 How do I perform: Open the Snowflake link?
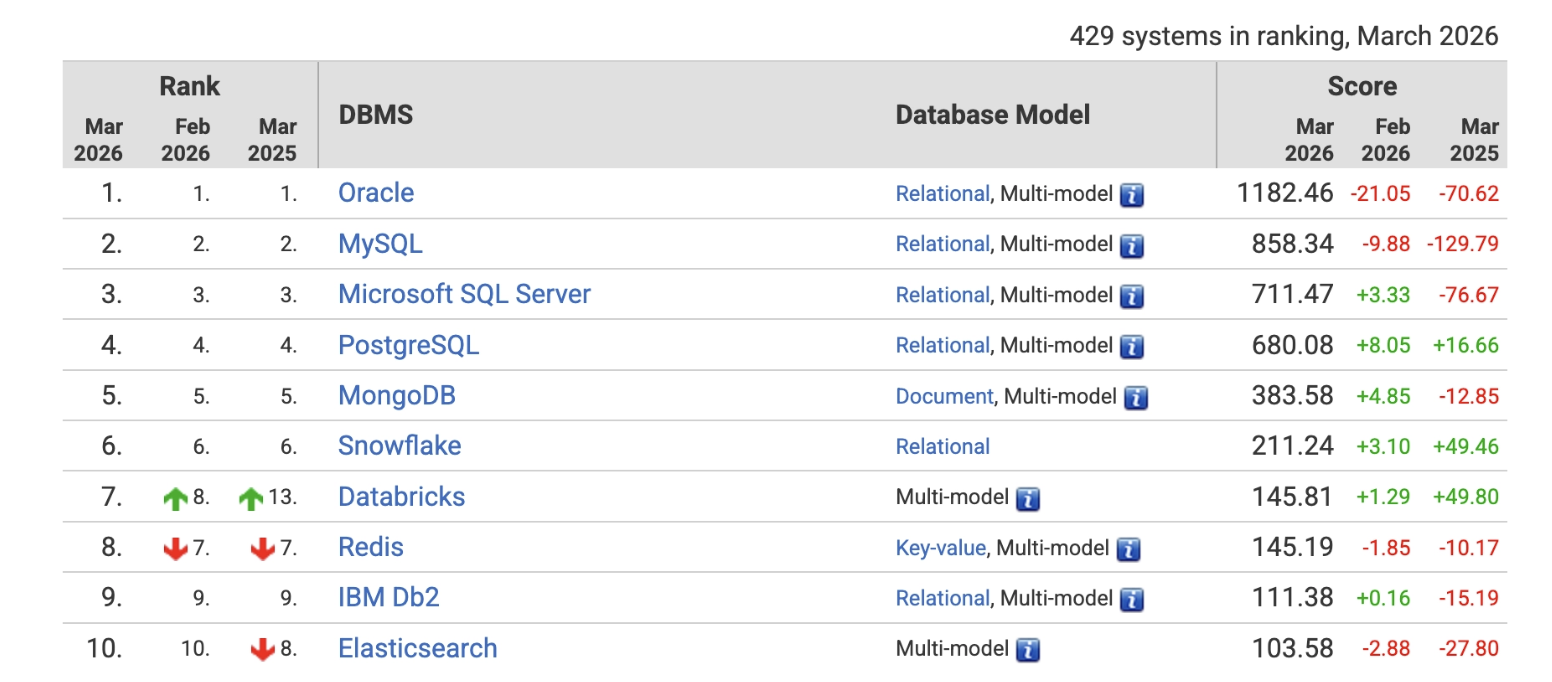[399, 446]
